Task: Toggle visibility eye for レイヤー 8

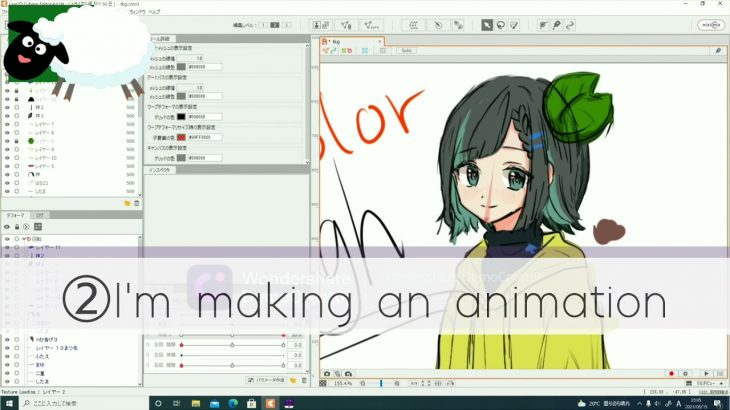Action: (x=7, y=133)
